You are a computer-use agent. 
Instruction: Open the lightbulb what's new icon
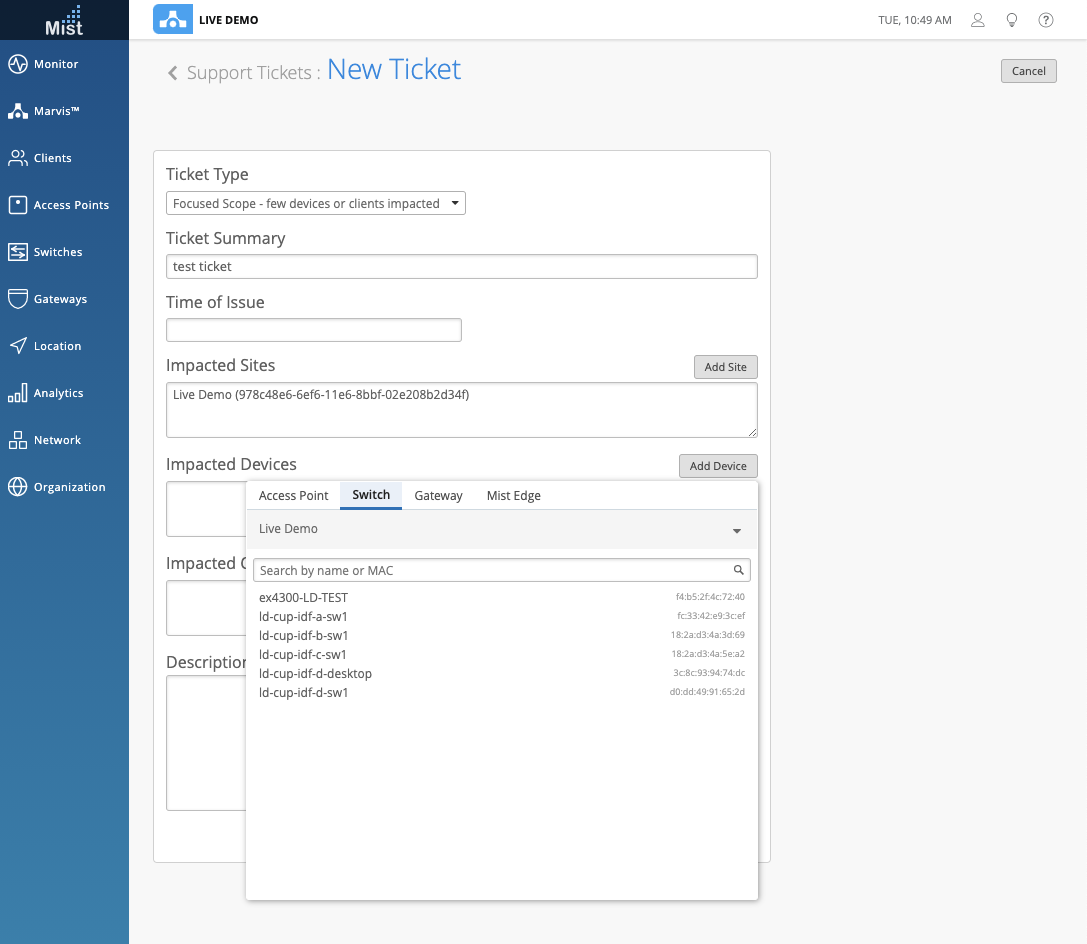pos(1012,20)
